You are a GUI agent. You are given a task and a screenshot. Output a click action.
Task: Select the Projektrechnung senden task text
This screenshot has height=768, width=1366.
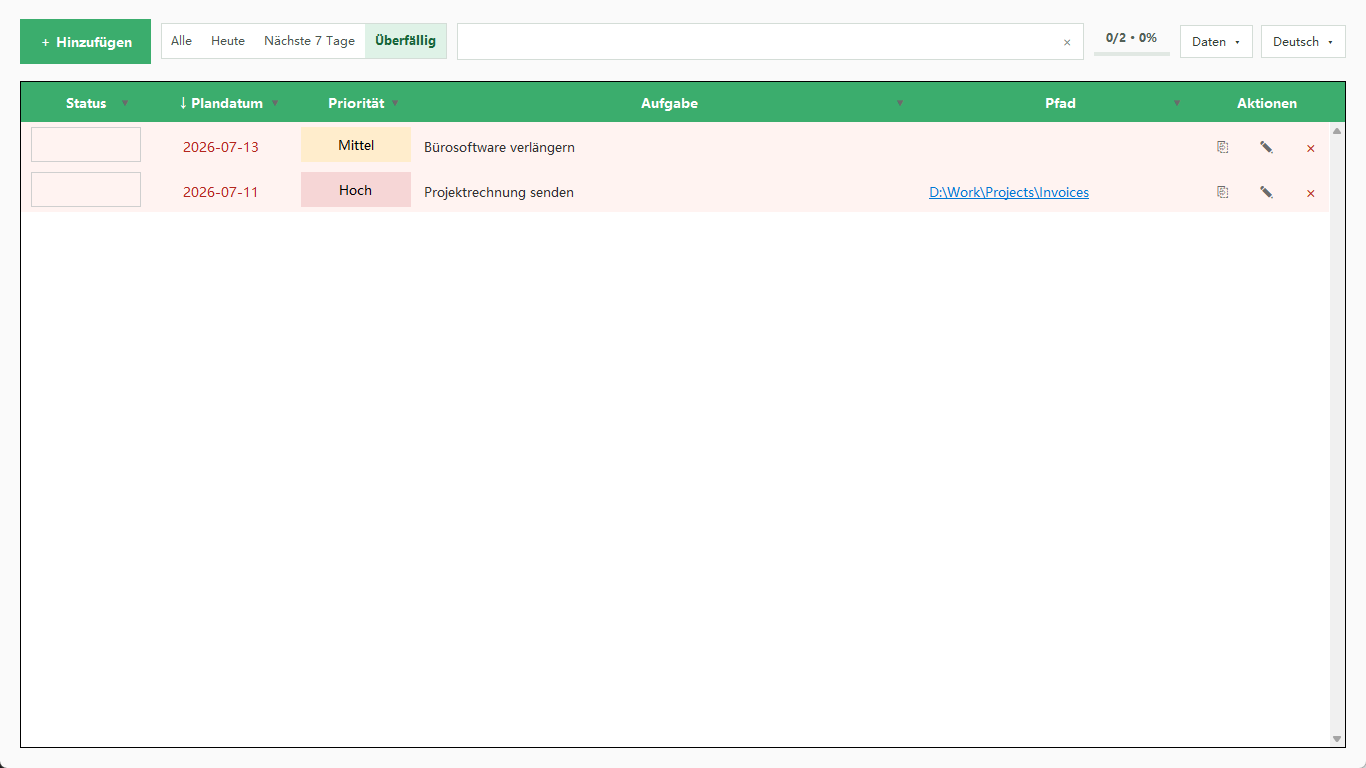(x=499, y=192)
